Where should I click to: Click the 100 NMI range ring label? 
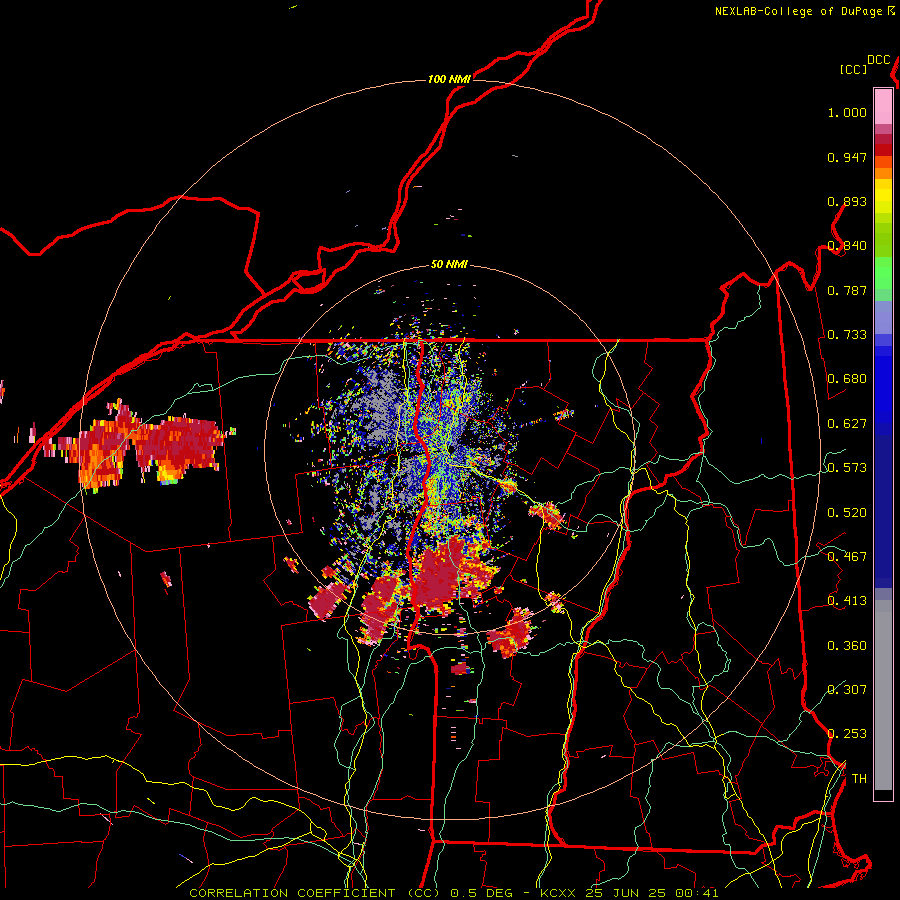449,79
